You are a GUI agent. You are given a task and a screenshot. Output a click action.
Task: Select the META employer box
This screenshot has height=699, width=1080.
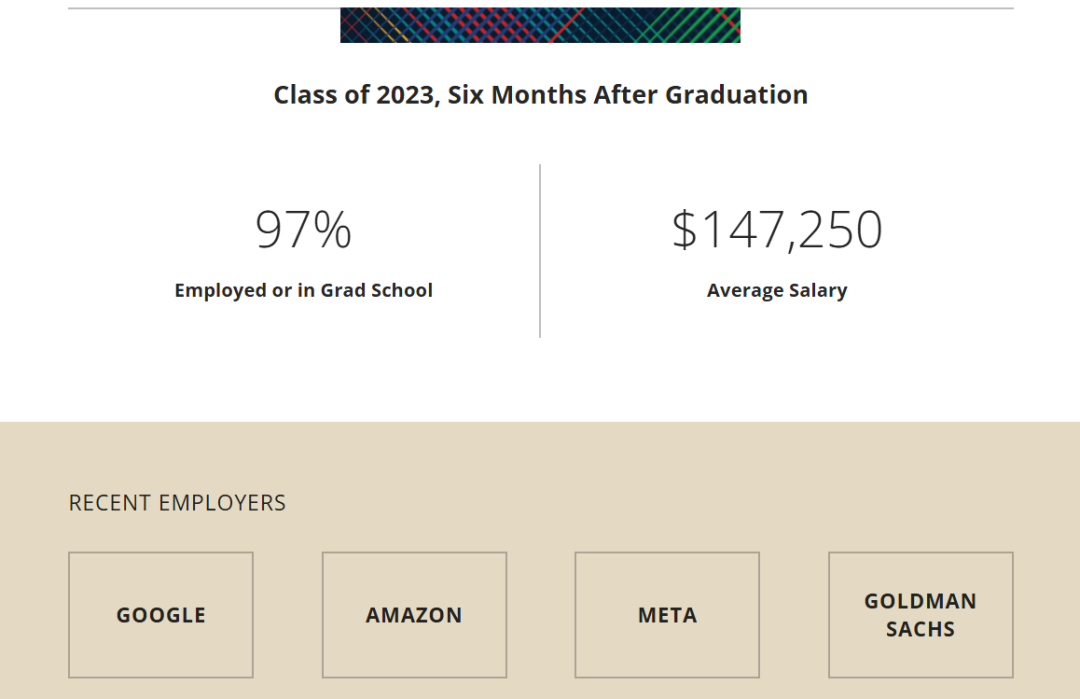click(667, 615)
